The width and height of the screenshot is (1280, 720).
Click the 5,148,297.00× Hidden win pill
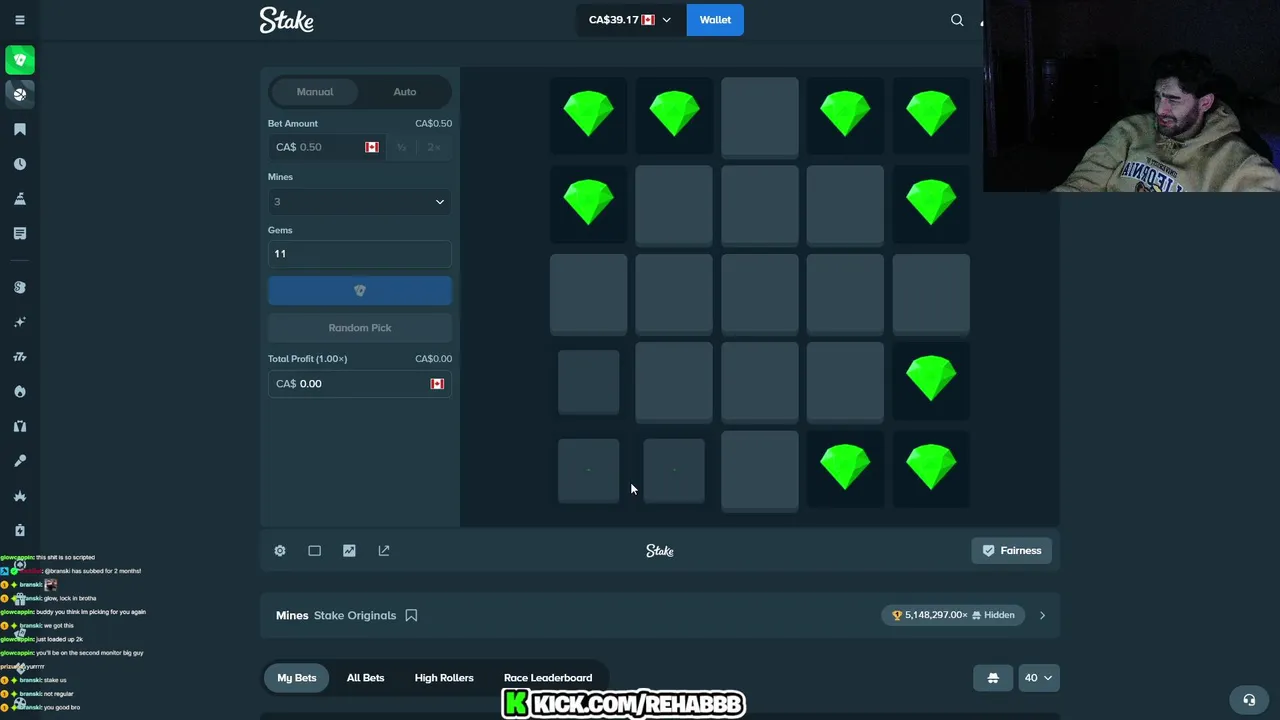coord(954,615)
